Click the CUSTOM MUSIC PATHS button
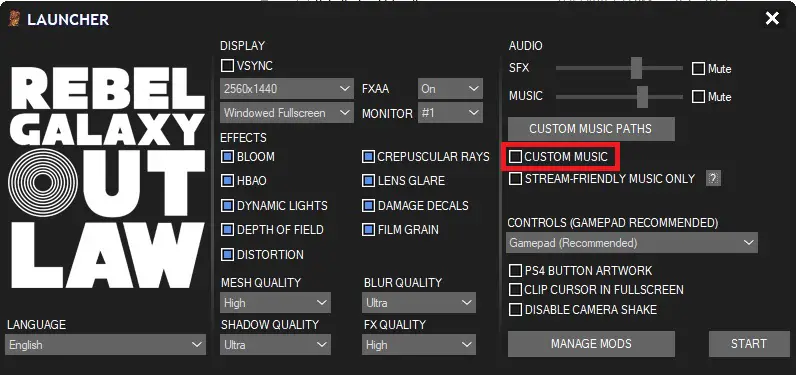The height and width of the screenshot is (375, 796). tap(591, 129)
